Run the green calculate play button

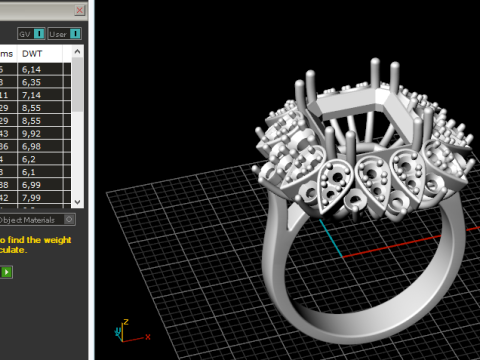(6, 272)
